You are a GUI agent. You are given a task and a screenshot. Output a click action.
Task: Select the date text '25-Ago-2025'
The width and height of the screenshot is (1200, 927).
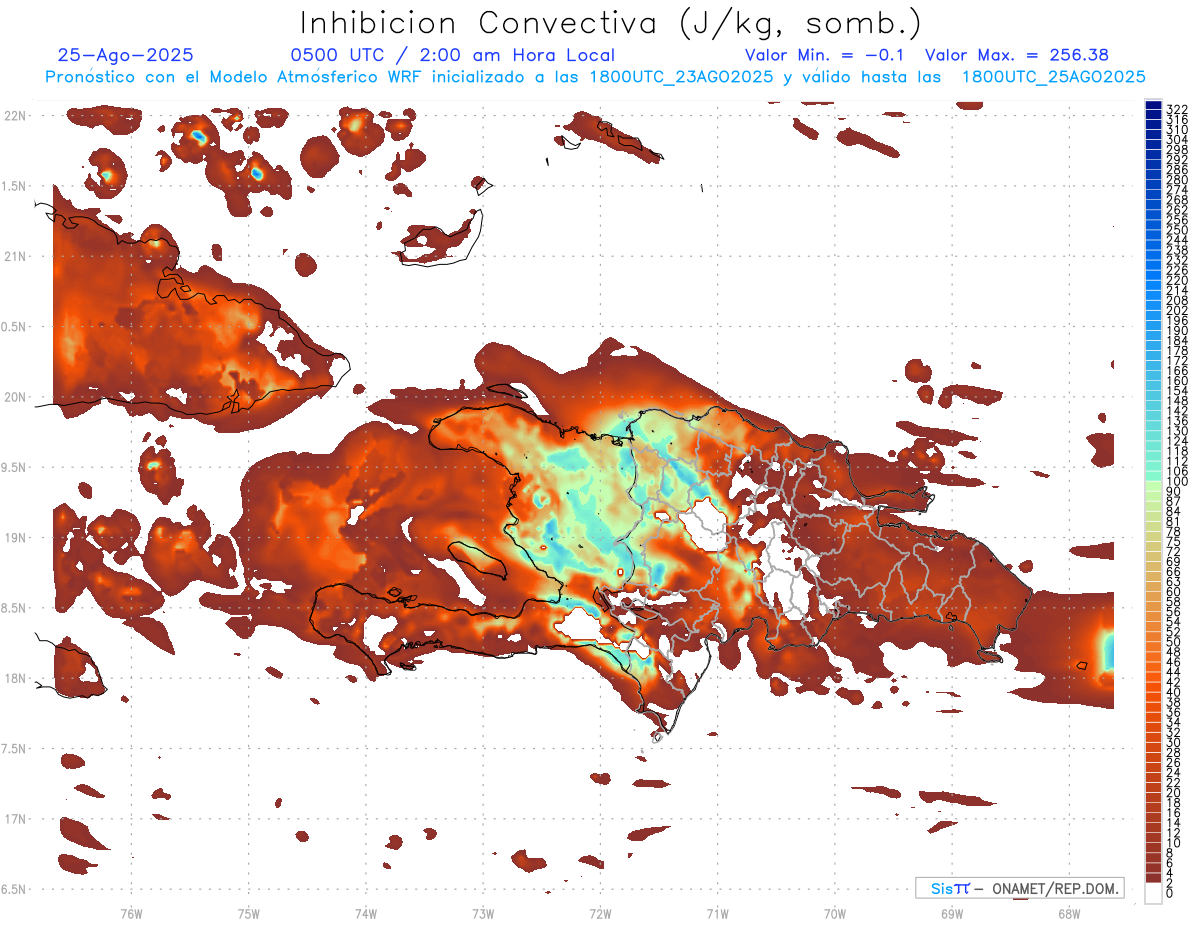pos(126,56)
